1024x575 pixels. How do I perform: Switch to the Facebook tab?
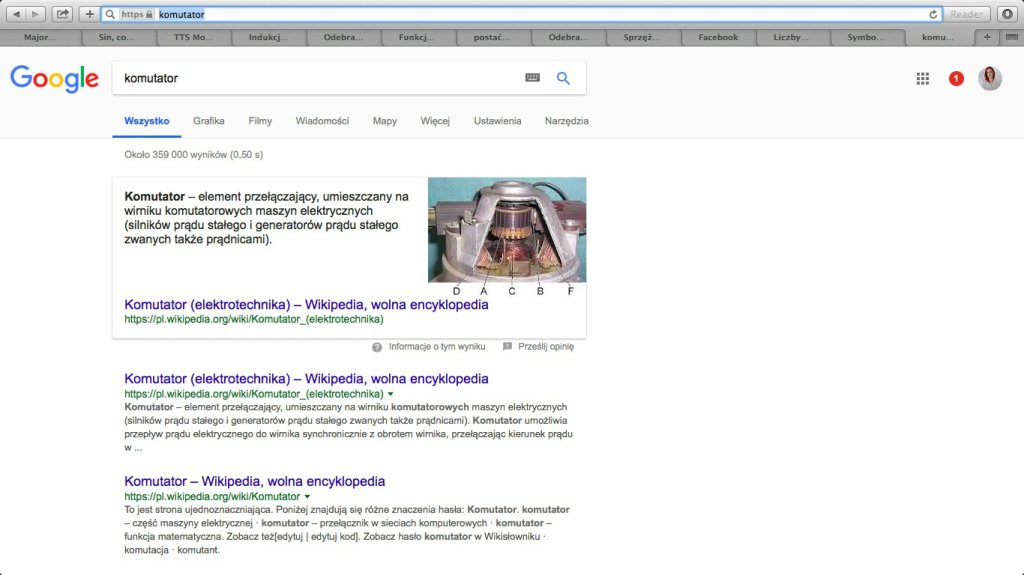pyautogui.click(x=718, y=37)
